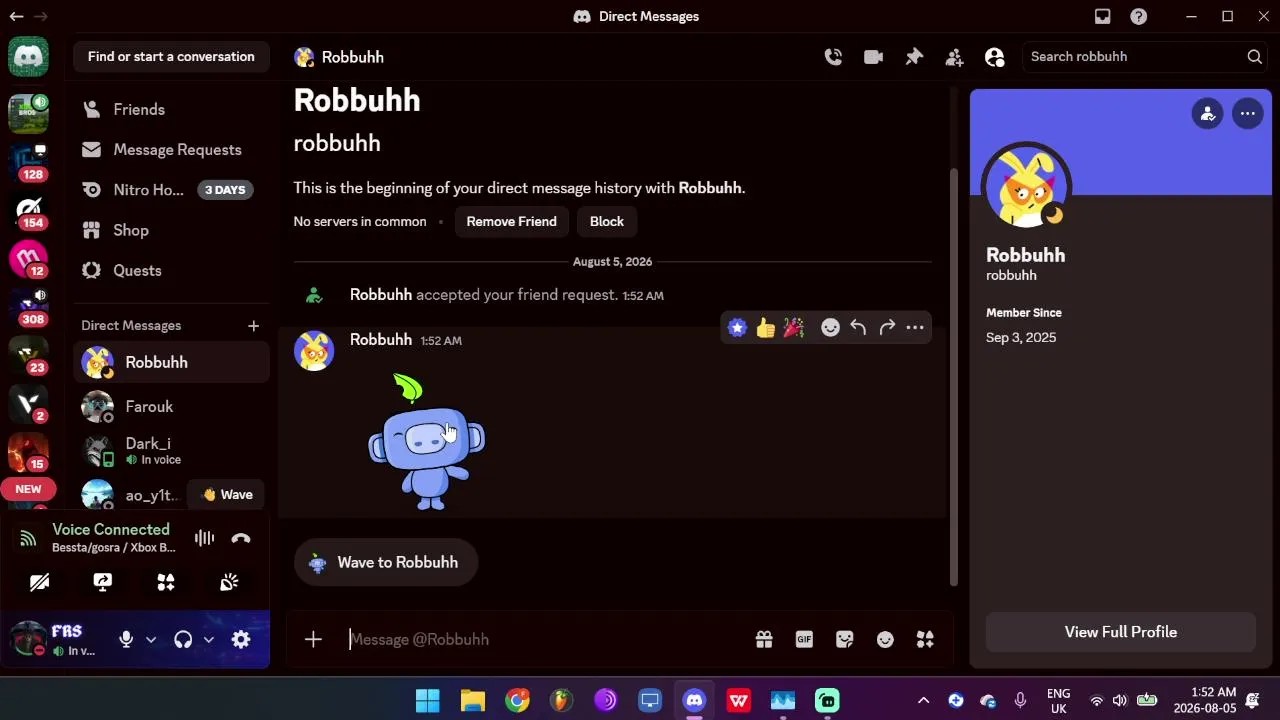Open User Settings gear

click(x=241, y=639)
